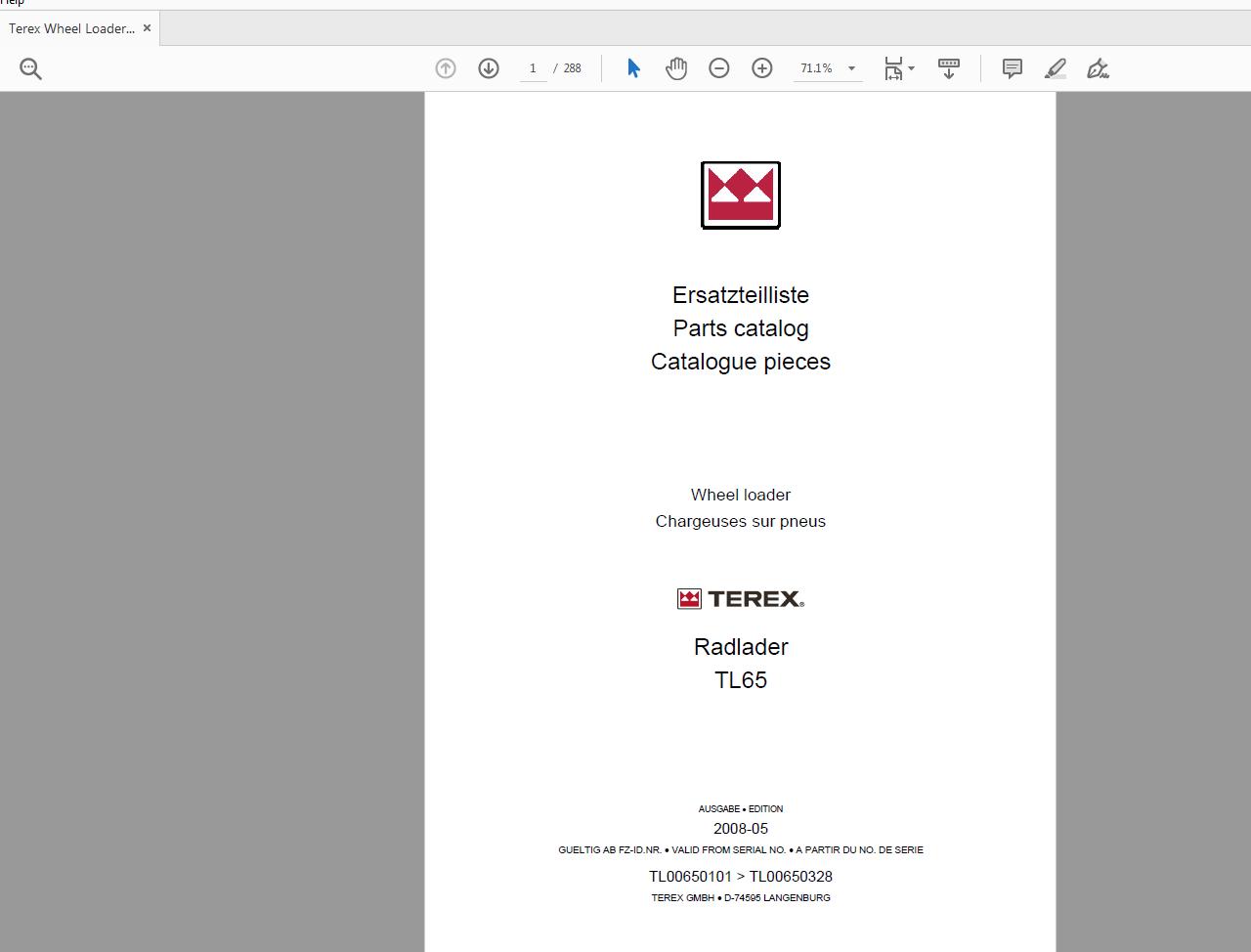This screenshot has width=1251, height=952.
Task: Click the 'Radlader' text
Action: pyautogui.click(x=741, y=647)
